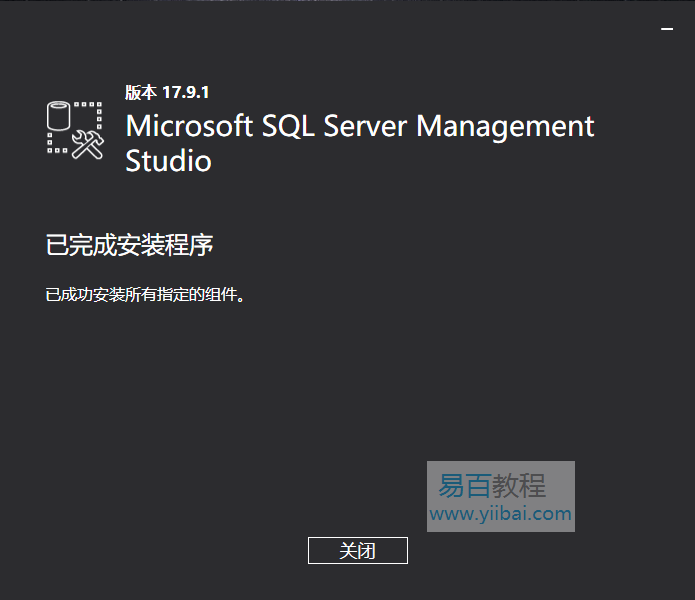
Task: Click the 已完成安装程序 heading
Action: (x=130, y=245)
